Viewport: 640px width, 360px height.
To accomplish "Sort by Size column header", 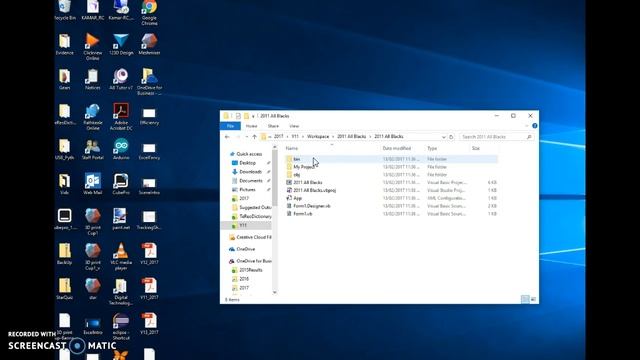I will (476, 149).
